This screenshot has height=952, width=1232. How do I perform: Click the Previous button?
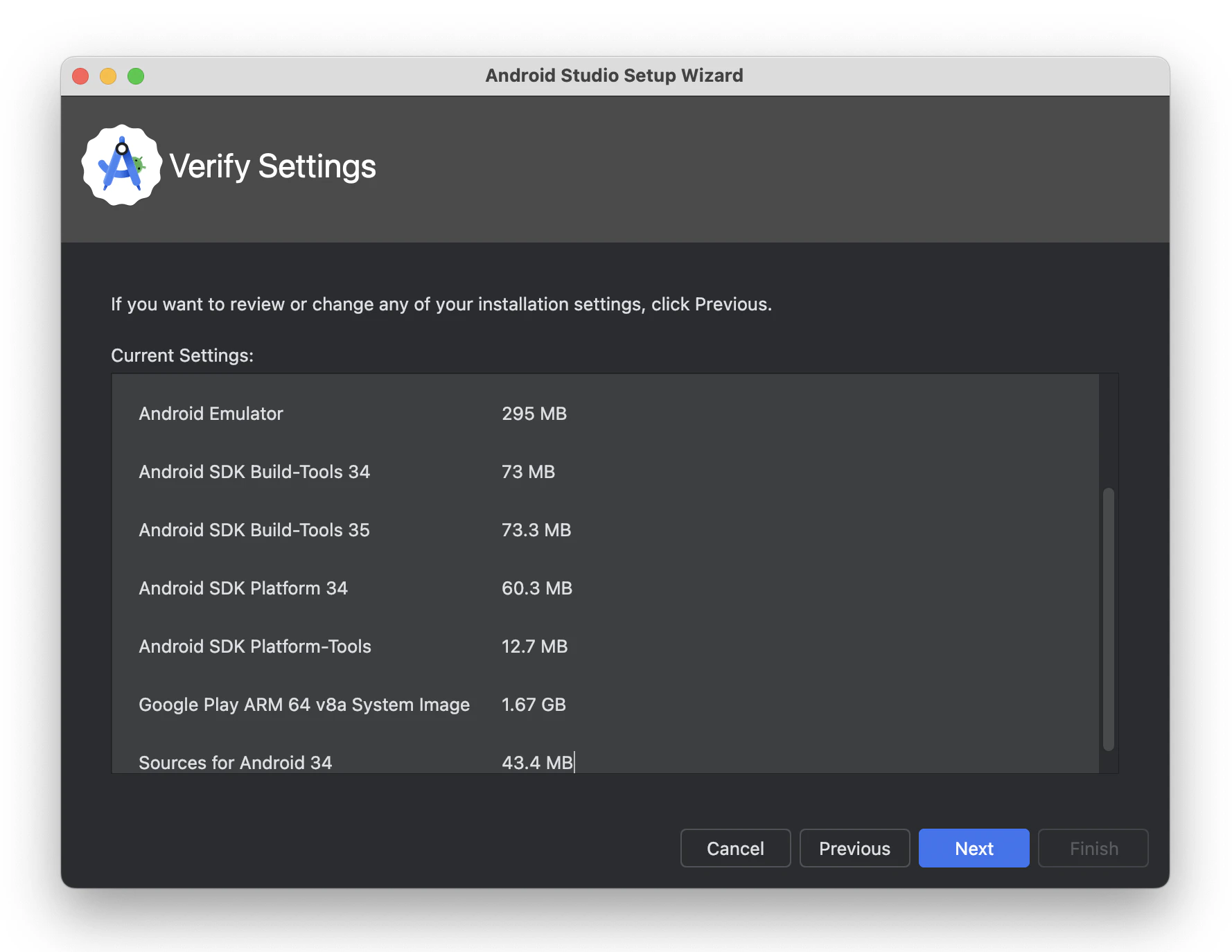pos(854,848)
